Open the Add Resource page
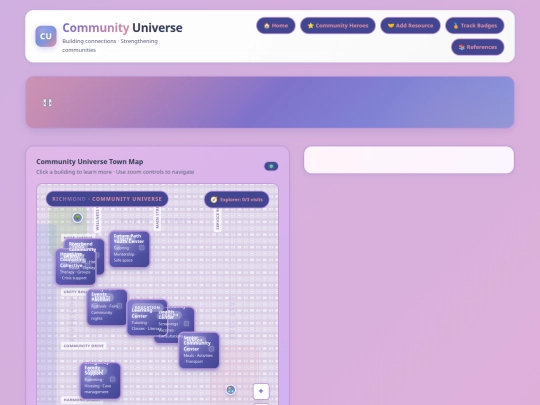 pos(410,25)
